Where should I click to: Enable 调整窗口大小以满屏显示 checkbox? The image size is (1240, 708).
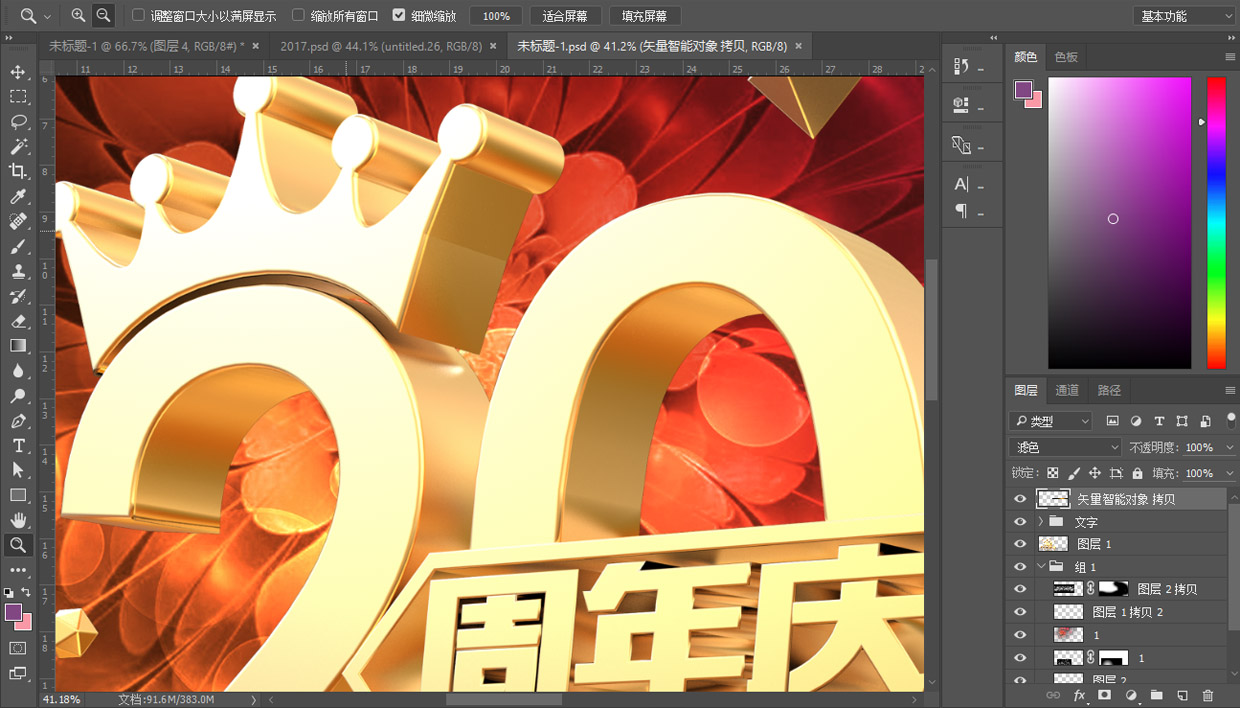coord(139,16)
